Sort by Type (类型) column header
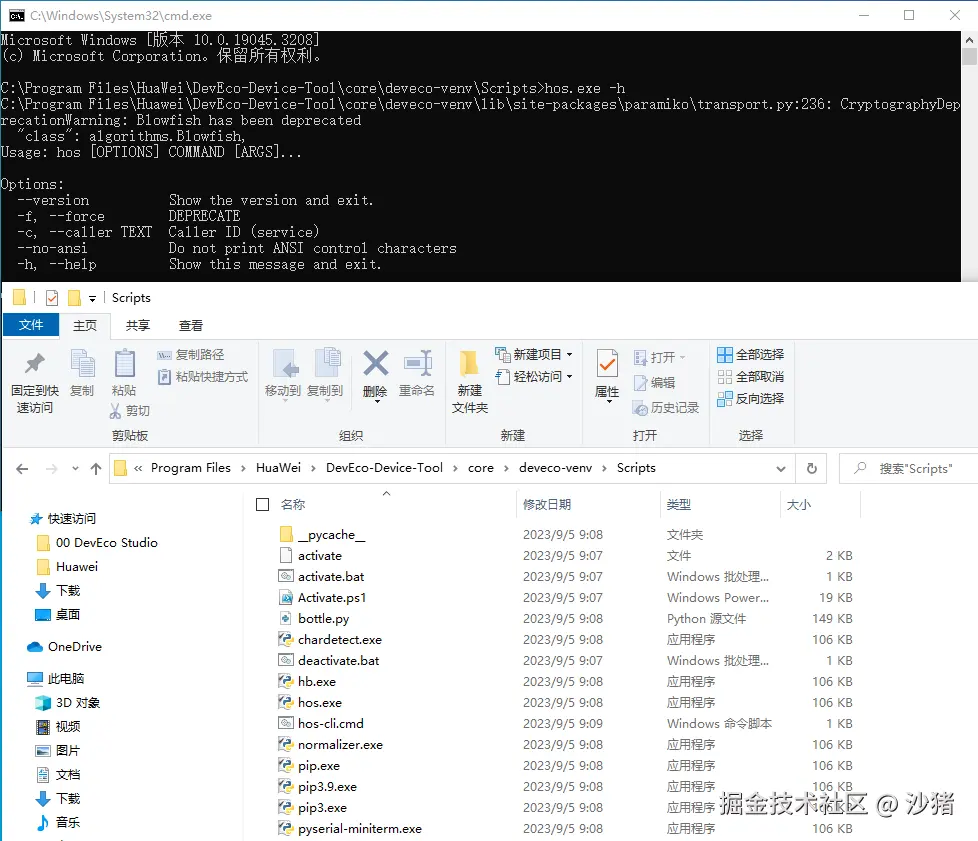 coord(679,504)
